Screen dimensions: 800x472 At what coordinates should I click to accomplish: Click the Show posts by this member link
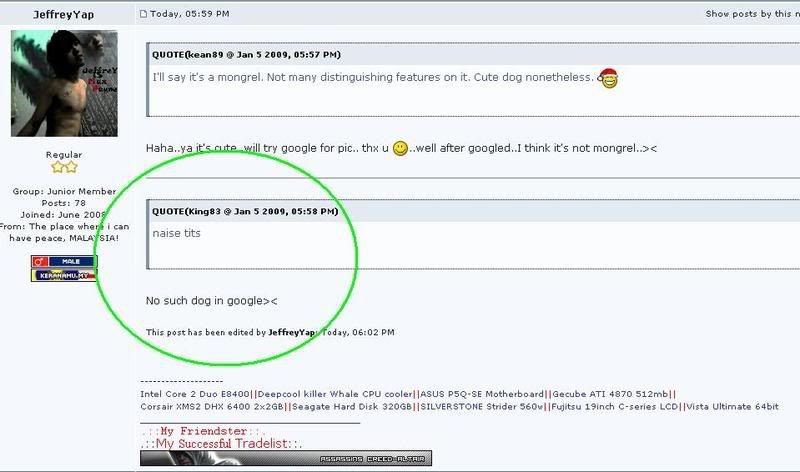(753, 14)
